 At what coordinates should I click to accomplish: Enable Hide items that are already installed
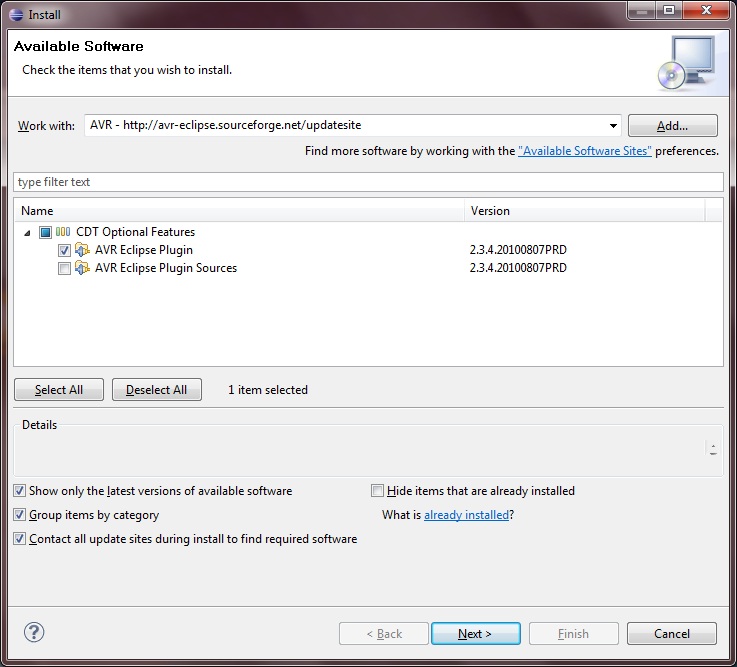(377, 491)
